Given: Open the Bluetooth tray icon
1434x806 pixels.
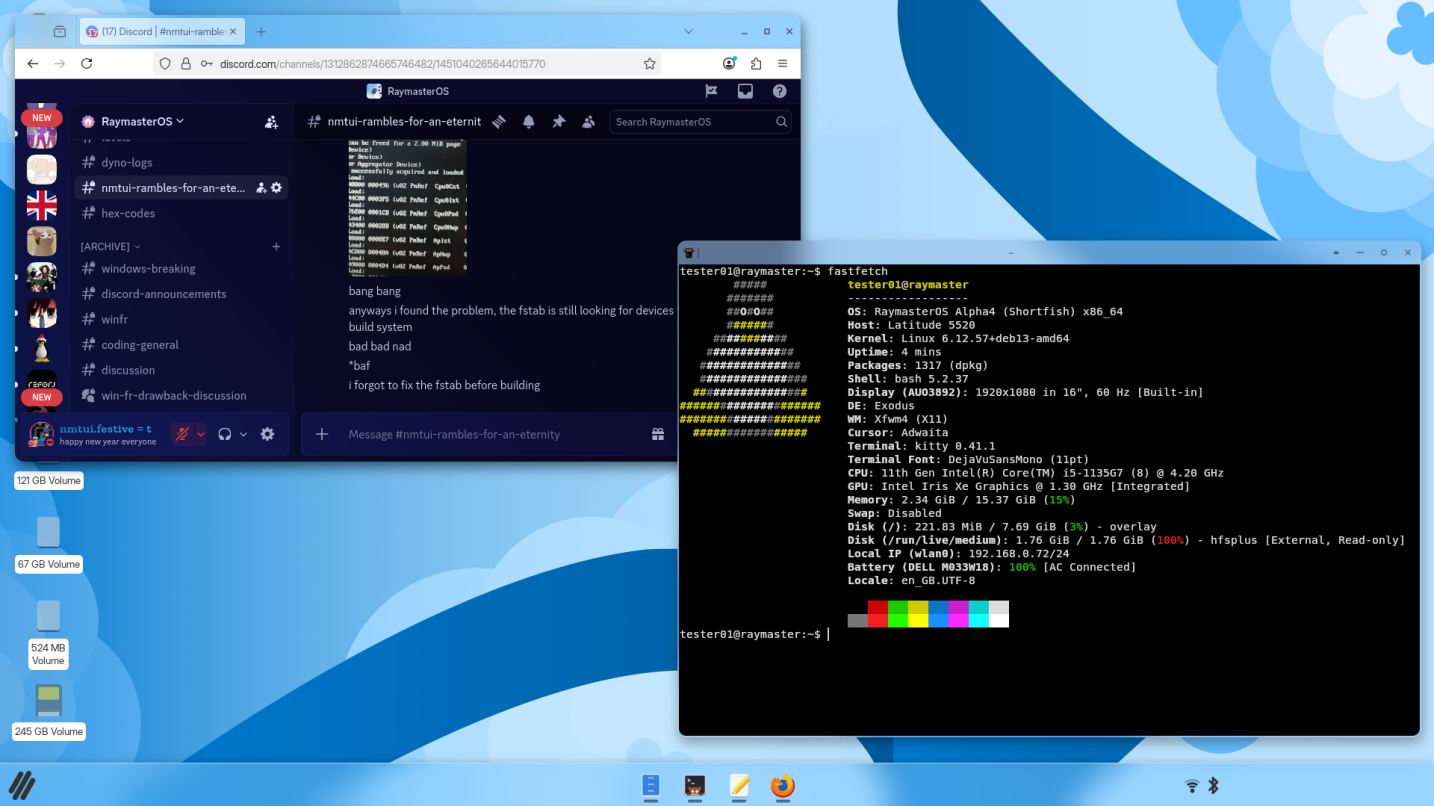Looking at the screenshot, I should pyautogui.click(x=1213, y=786).
